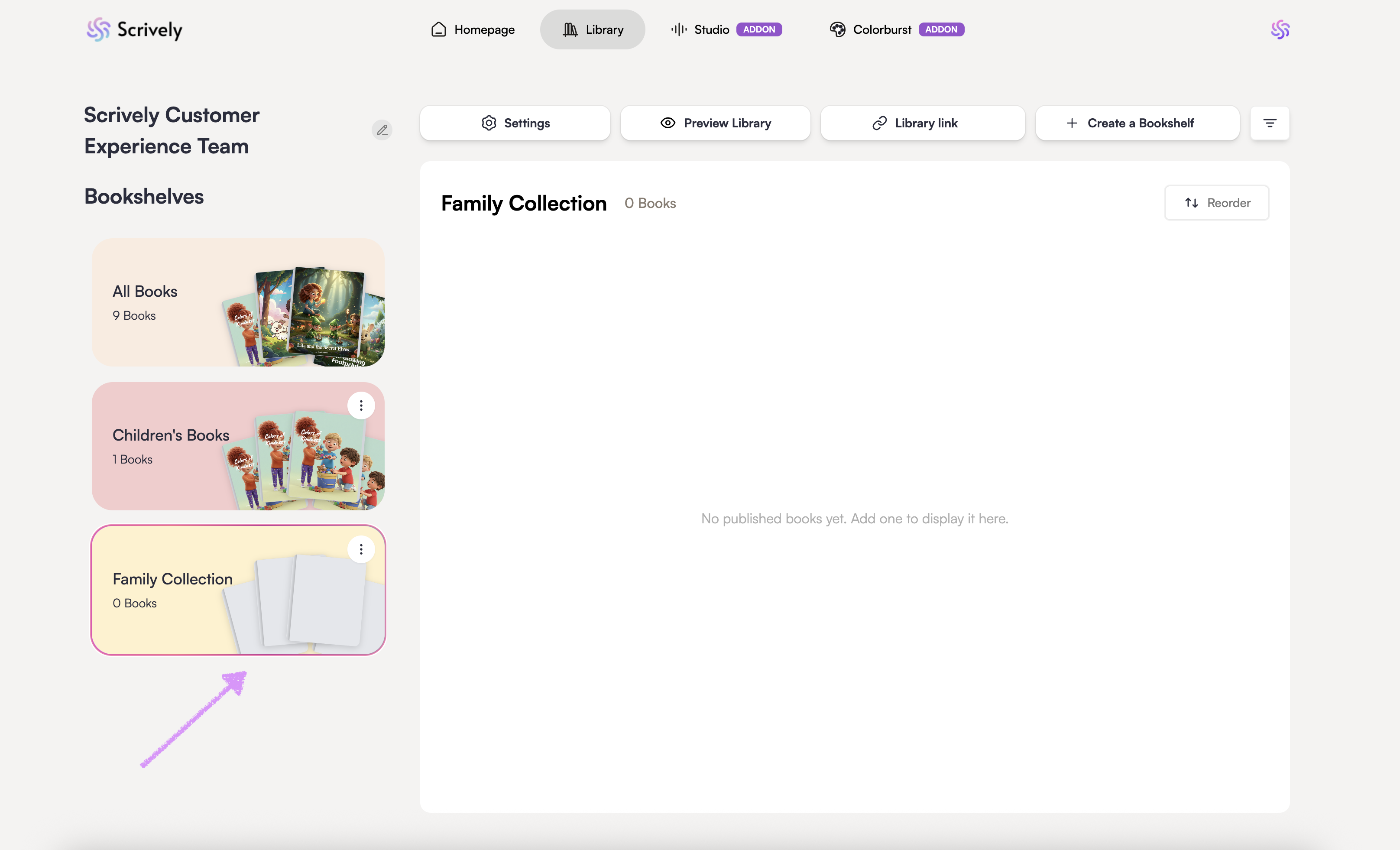Viewport: 1400px width, 850px height.
Task: Click Create a Bookshelf
Action: point(1137,123)
